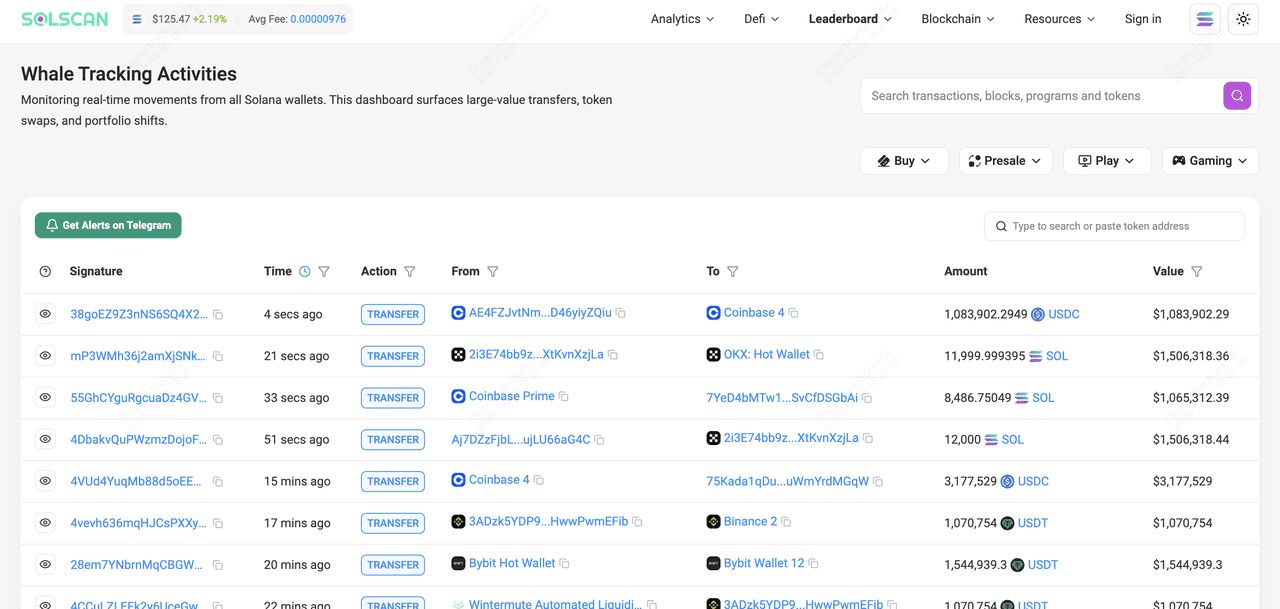Toggle eye icon for the first transaction row
Image resolution: width=1280 pixels, height=609 pixels.
tap(45, 314)
